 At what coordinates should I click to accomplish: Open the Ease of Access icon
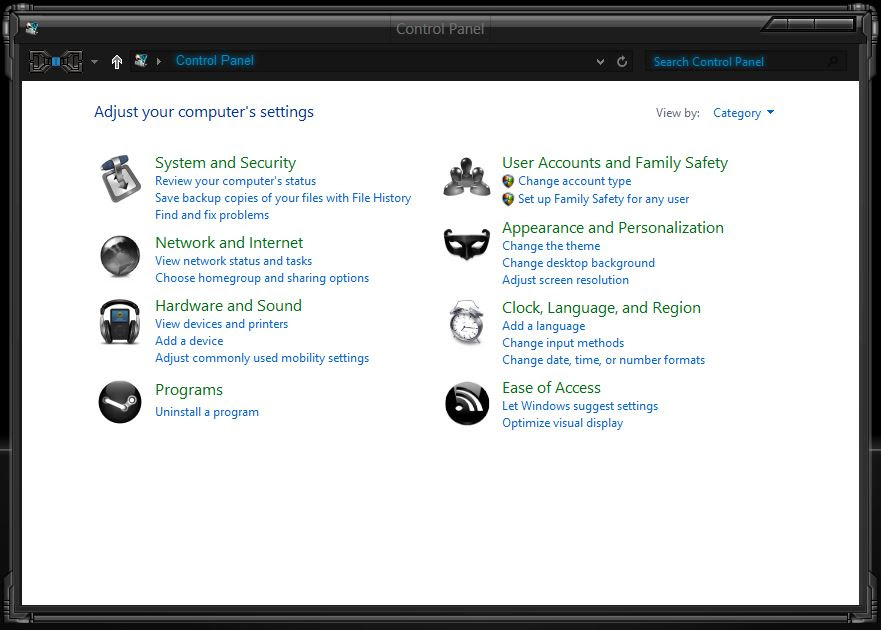(x=467, y=404)
